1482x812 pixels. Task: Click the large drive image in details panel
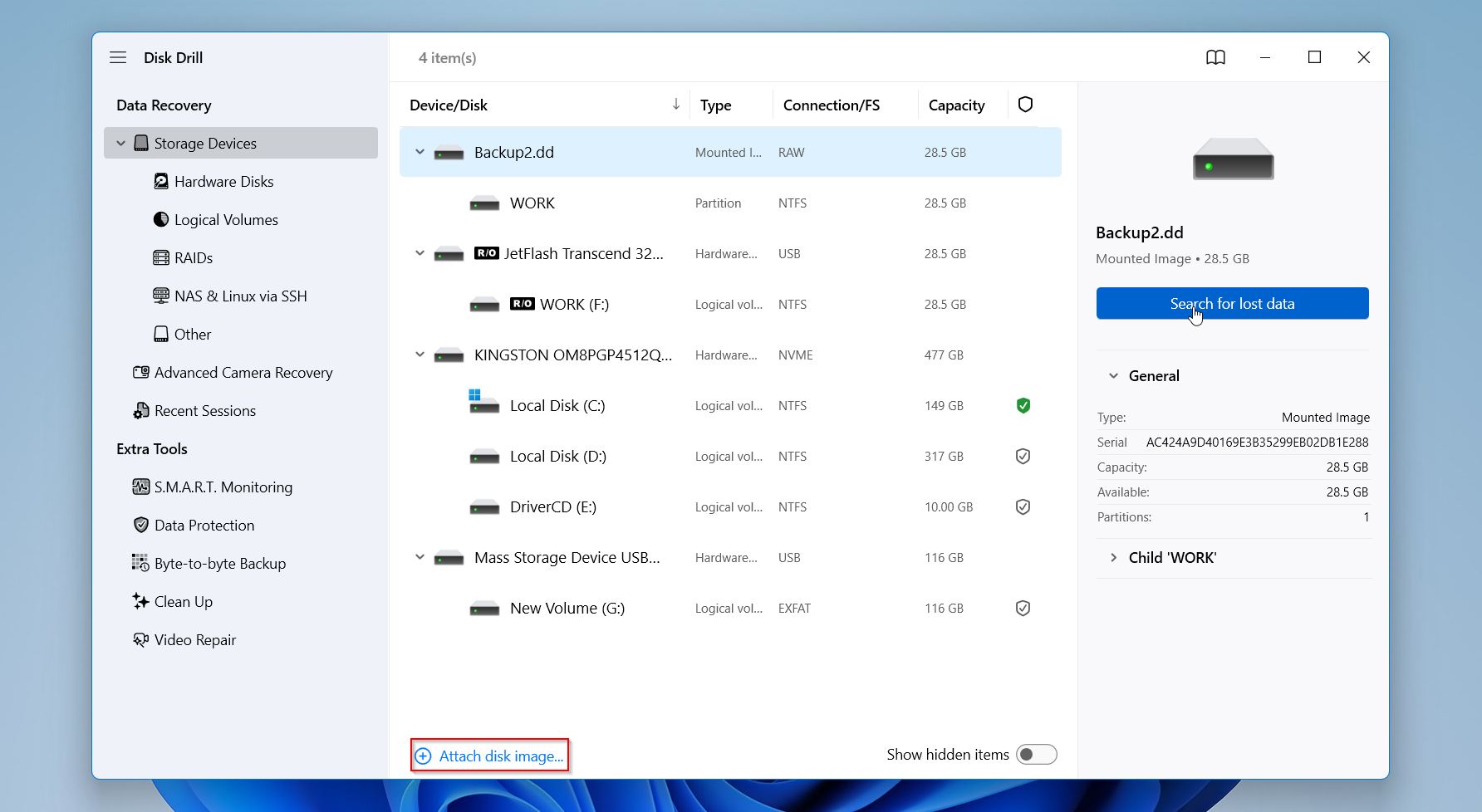[1233, 159]
